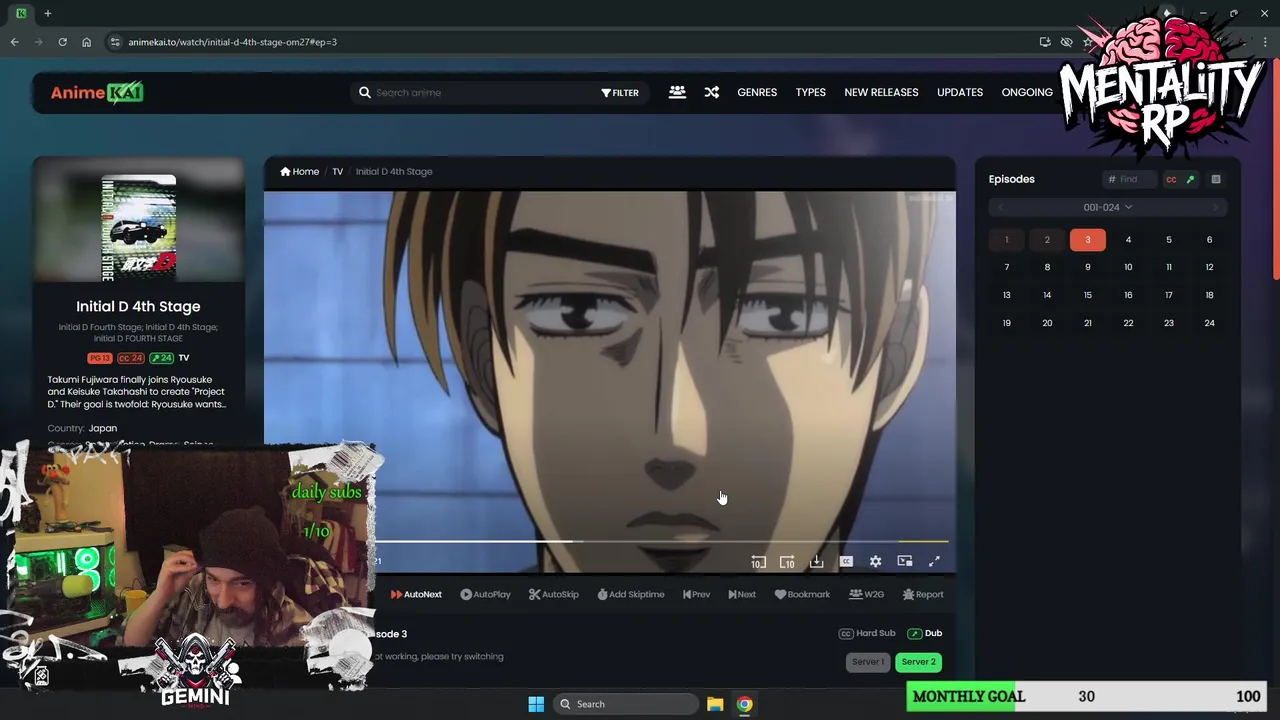Select episode 4

[x=1128, y=240]
